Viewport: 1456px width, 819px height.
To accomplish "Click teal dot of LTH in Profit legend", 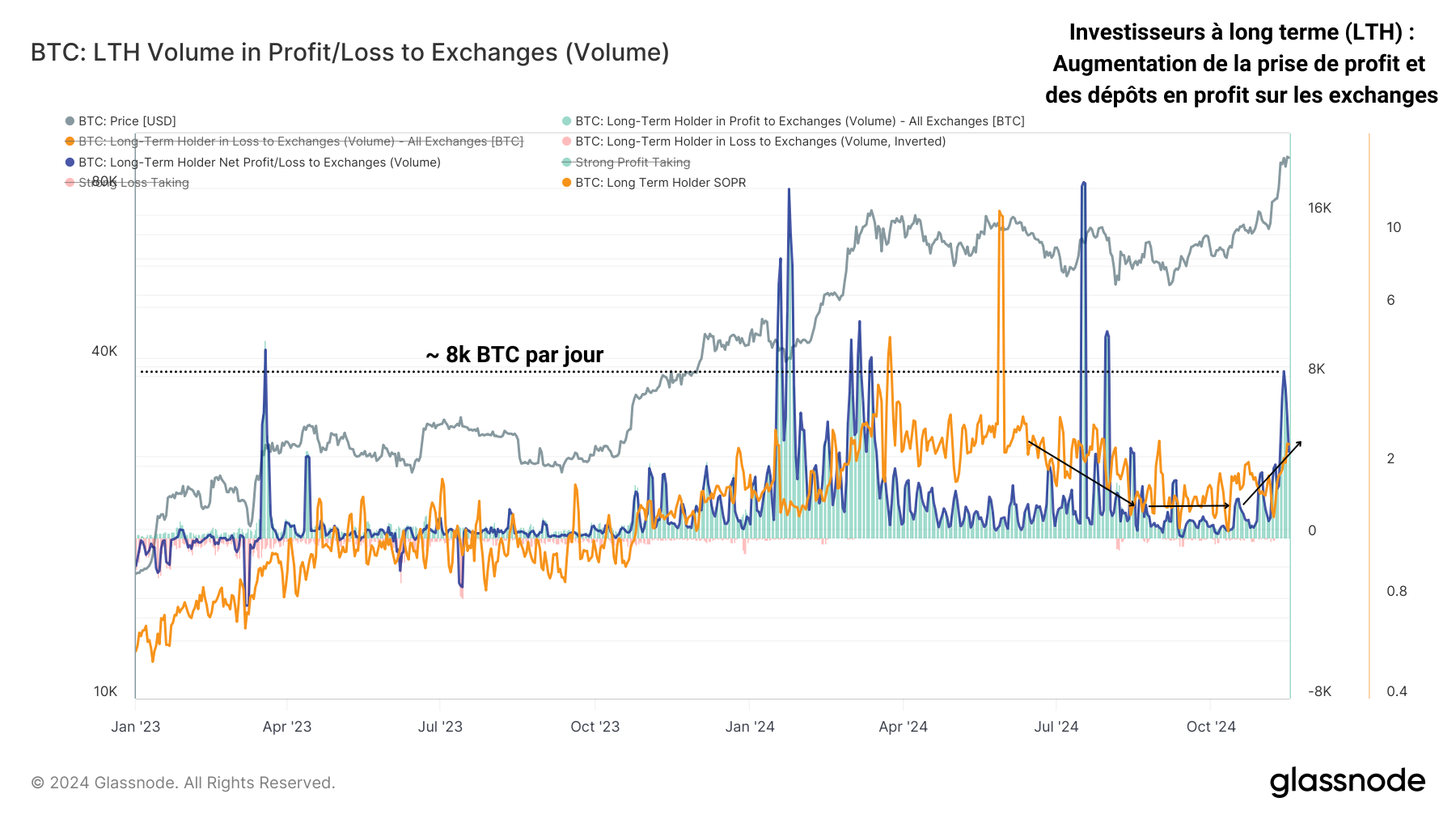I will tap(567, 121).
